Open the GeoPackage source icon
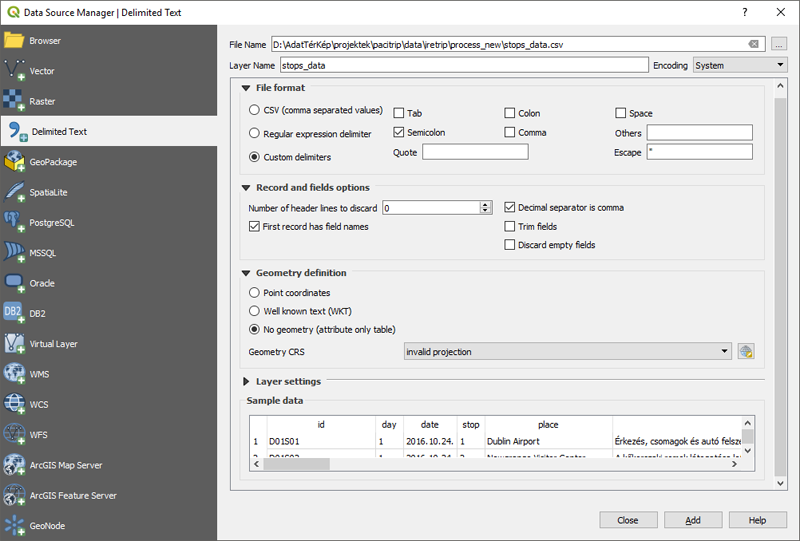 tap(14, 161)
